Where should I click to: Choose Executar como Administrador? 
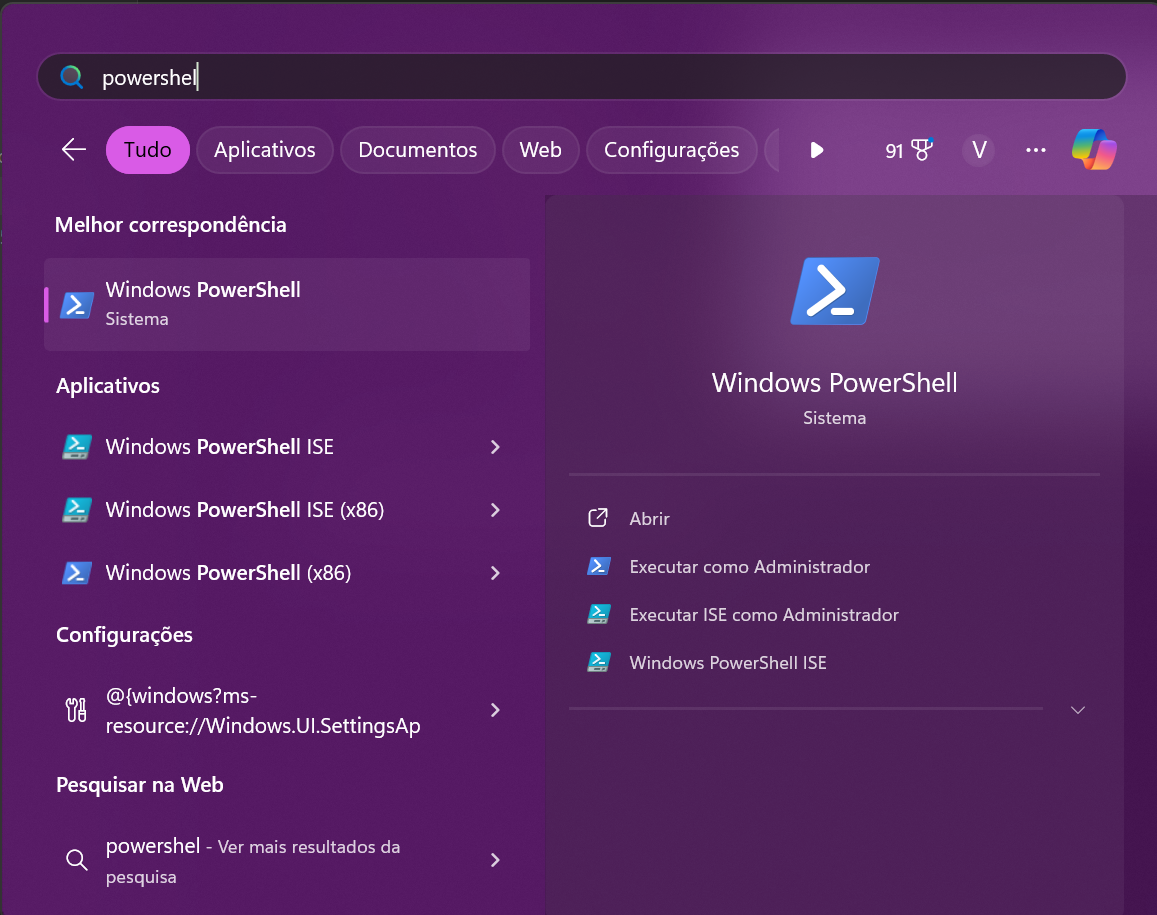(750, 567)
